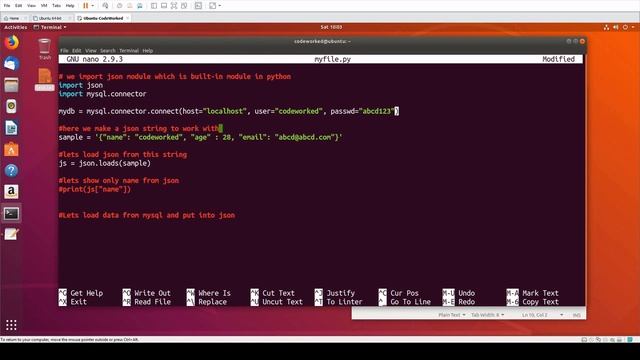Image resolution: width=640 pixels, height=360 pixels.
Task: Open the terminal Search menu
Action: click(x=108, y=51)
